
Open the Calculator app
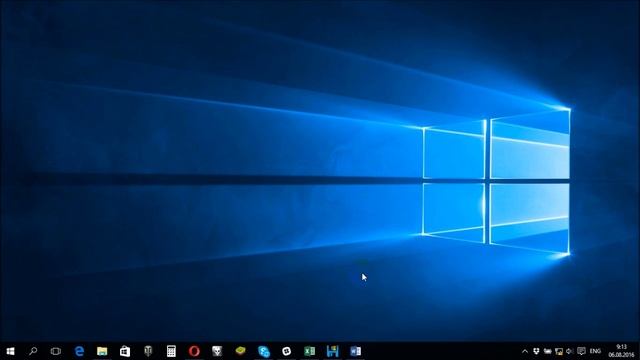(171, 351)
